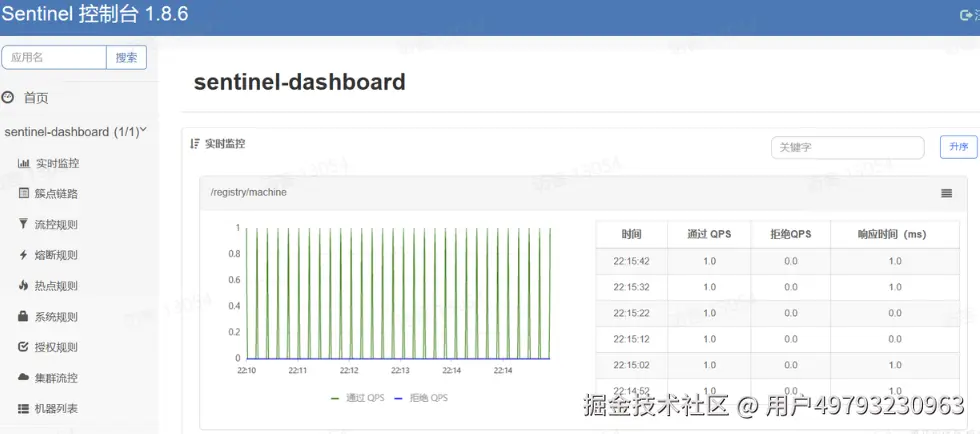Viewport: 980px width, 434px height.
Task: Open 机器列表 in the sidebar
Action: (56, 408)
